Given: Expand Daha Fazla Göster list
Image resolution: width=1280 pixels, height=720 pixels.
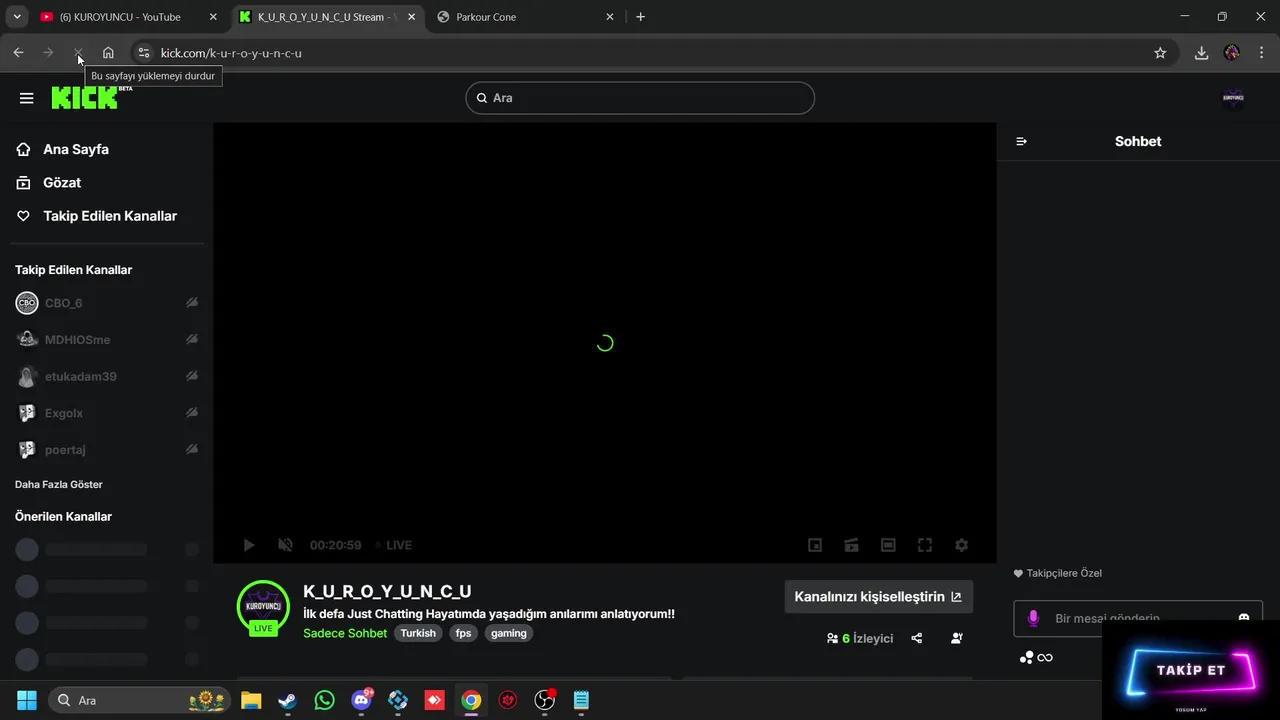Looking at the screenshot, I should coord(59,484).
